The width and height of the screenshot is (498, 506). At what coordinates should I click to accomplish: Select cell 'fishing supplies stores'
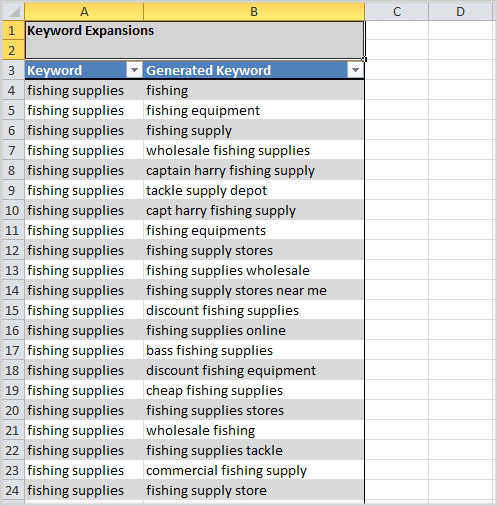(254, 410)
